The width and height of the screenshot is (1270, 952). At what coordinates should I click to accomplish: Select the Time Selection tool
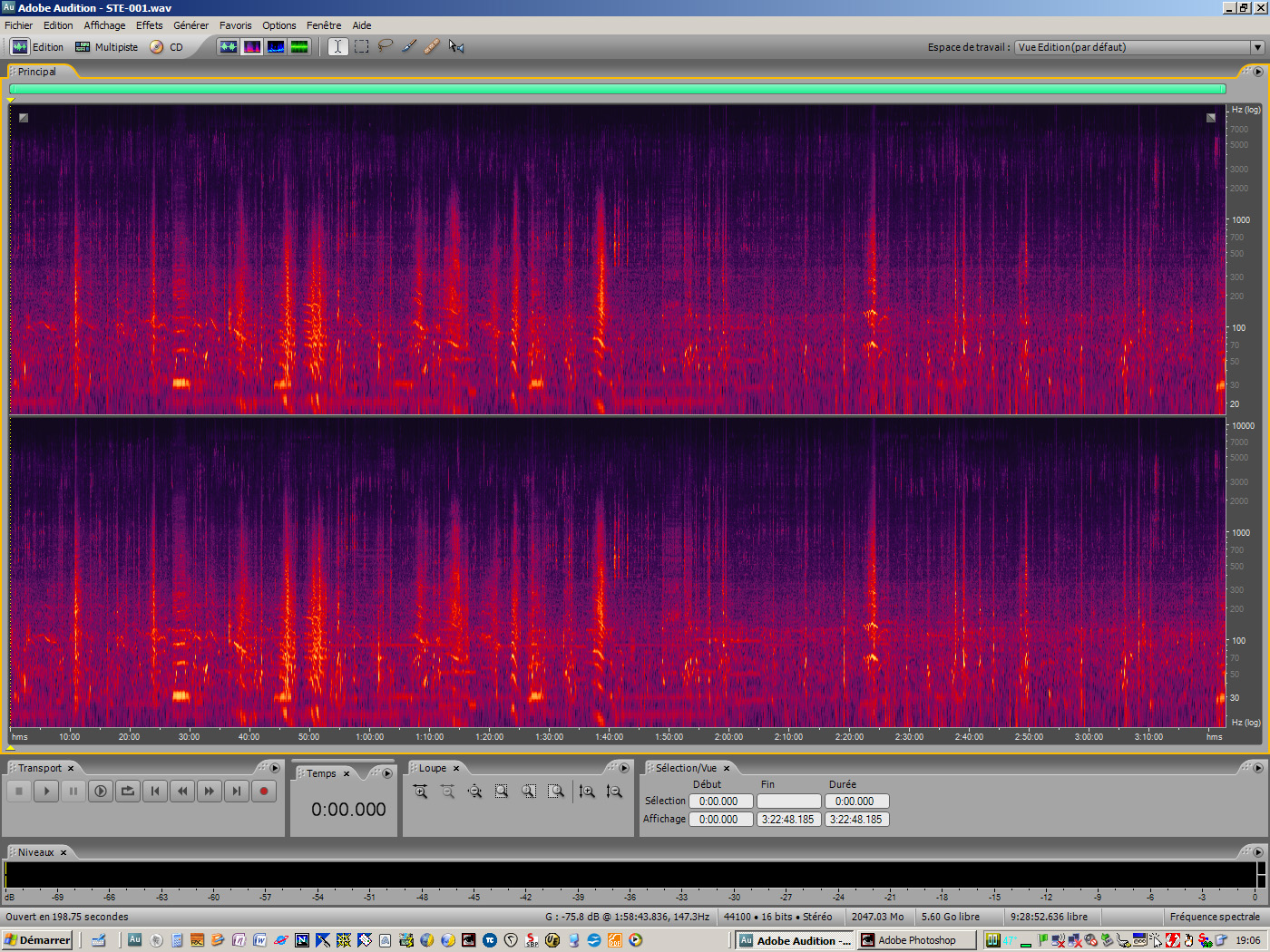pos(337,46)
